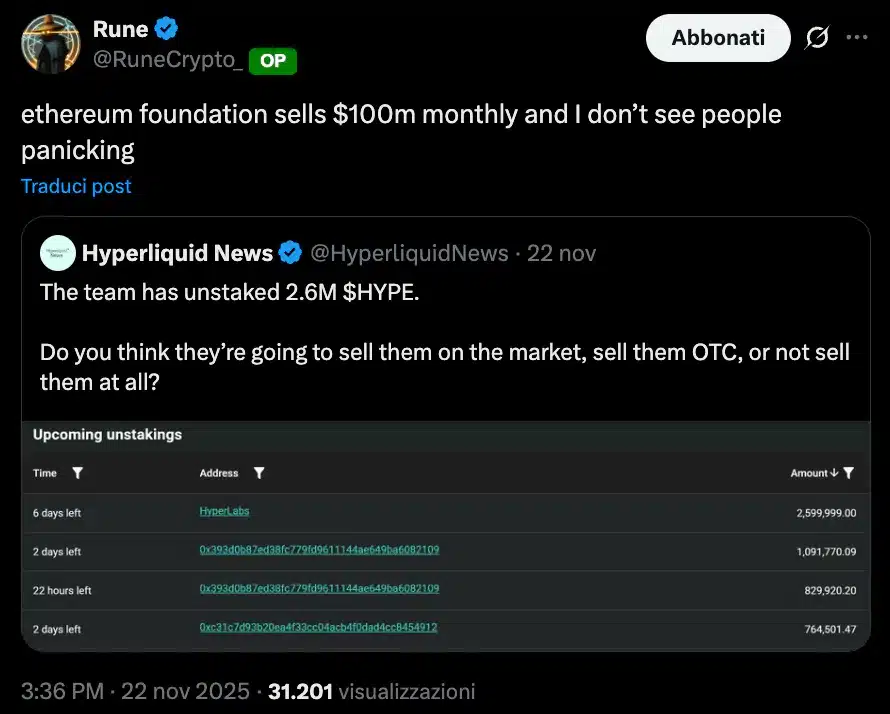Click the Grok icon next to Abbonati
This screenshot has height=714, width=890.
pyautogui.click(x=816, y=38)
